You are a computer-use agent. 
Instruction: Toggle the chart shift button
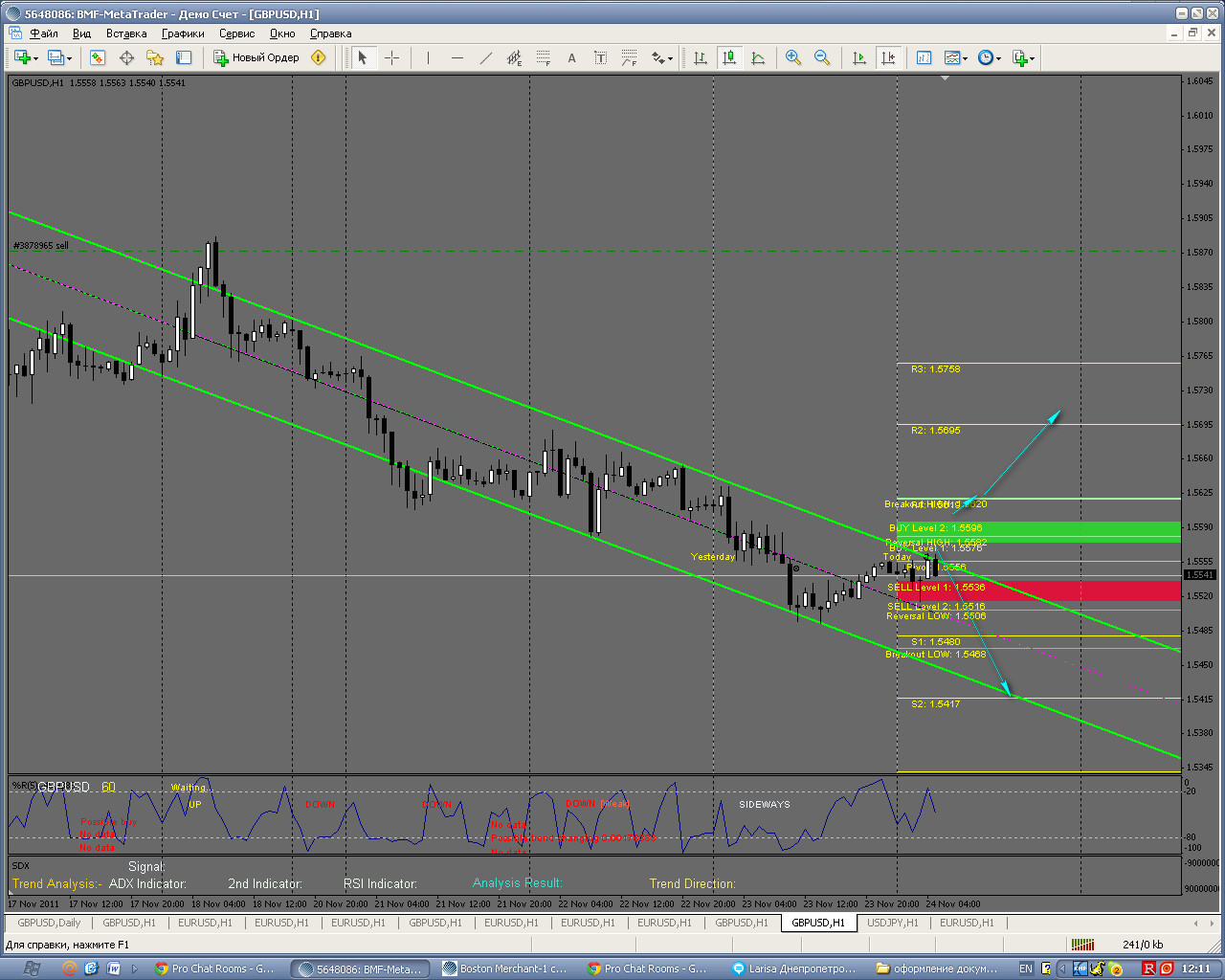tap(888, 57)
